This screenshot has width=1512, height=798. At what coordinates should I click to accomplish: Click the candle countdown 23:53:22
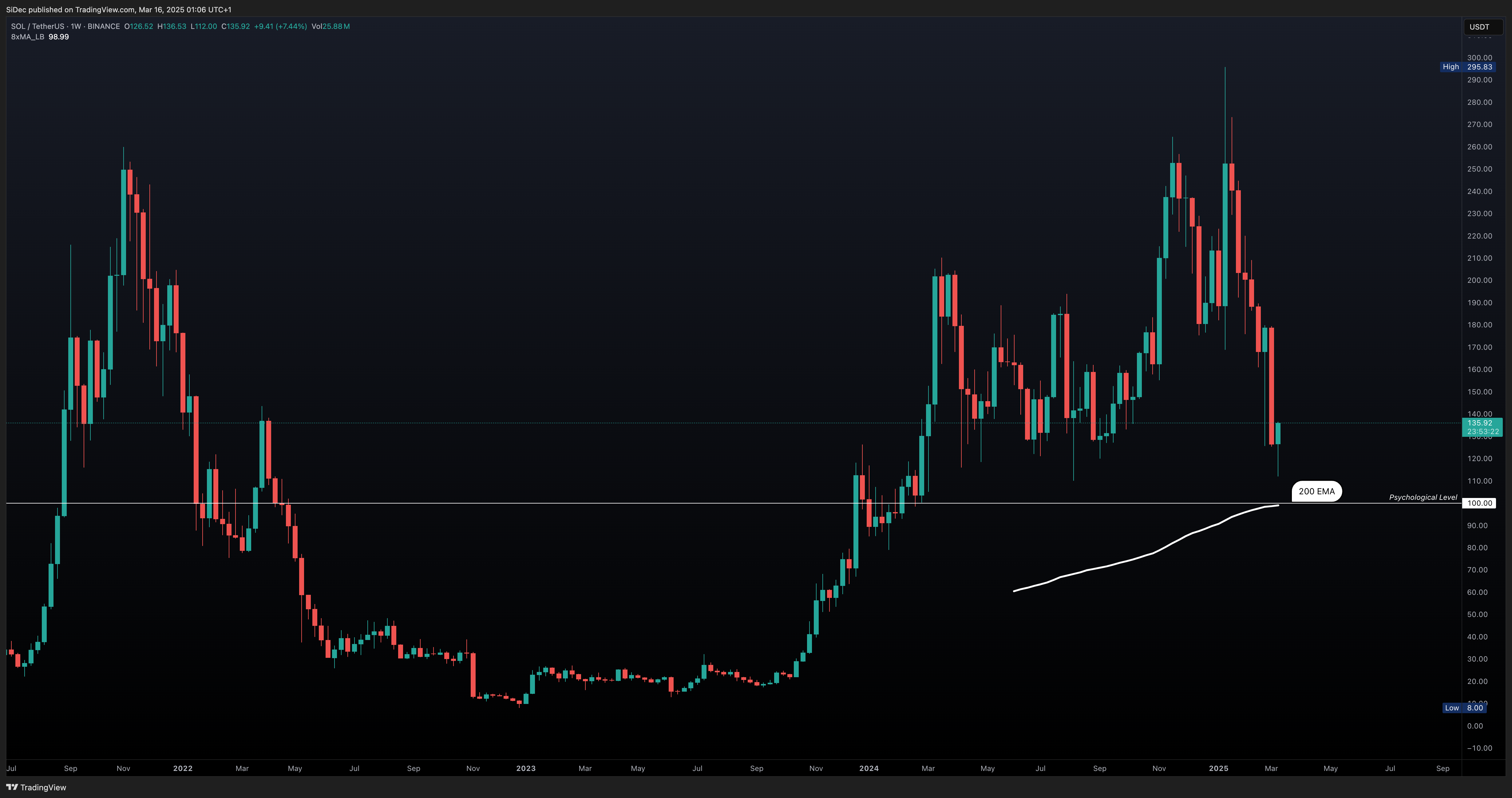[x=1483, y=431]
